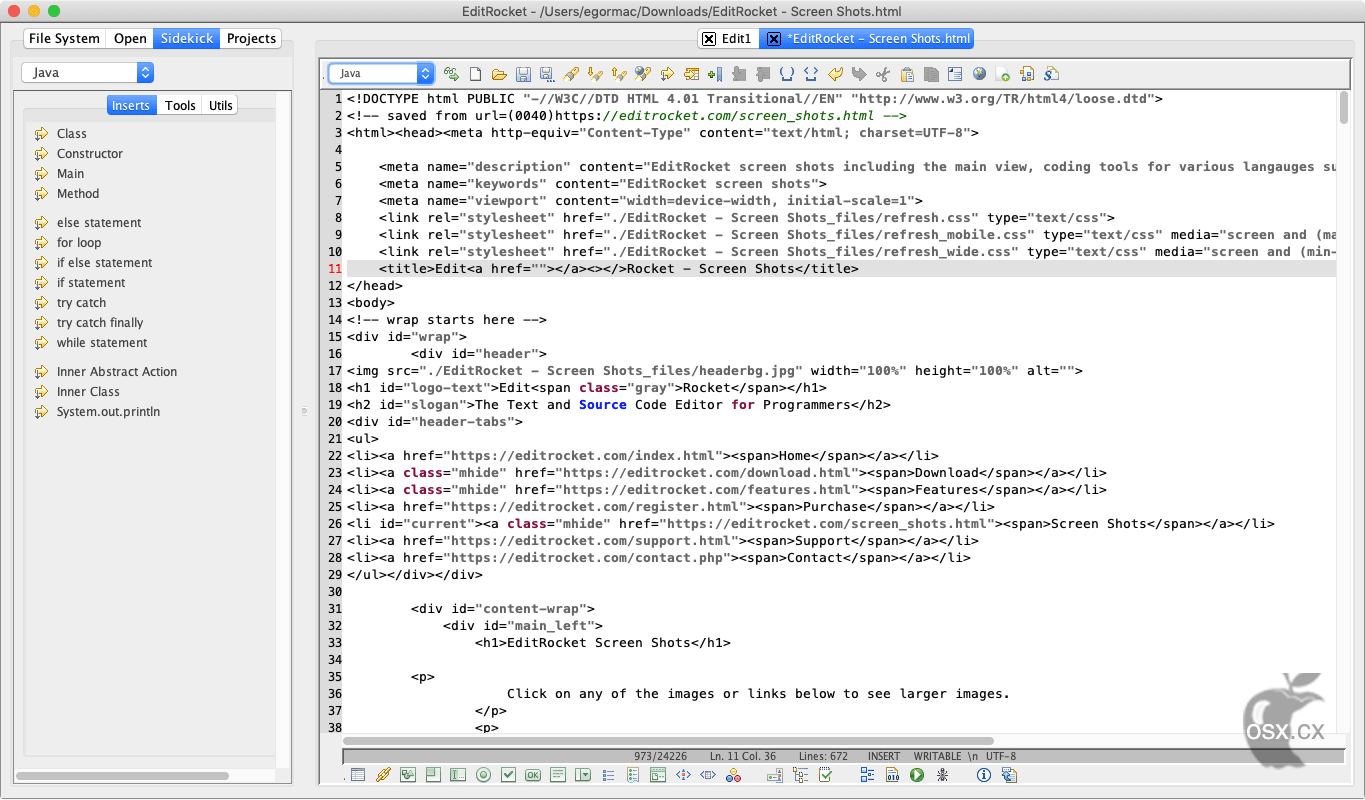Viewport: 1365px width, 800px height.
Task: Place cursor in the title tag on line 11
Action: tap(618, 269)
